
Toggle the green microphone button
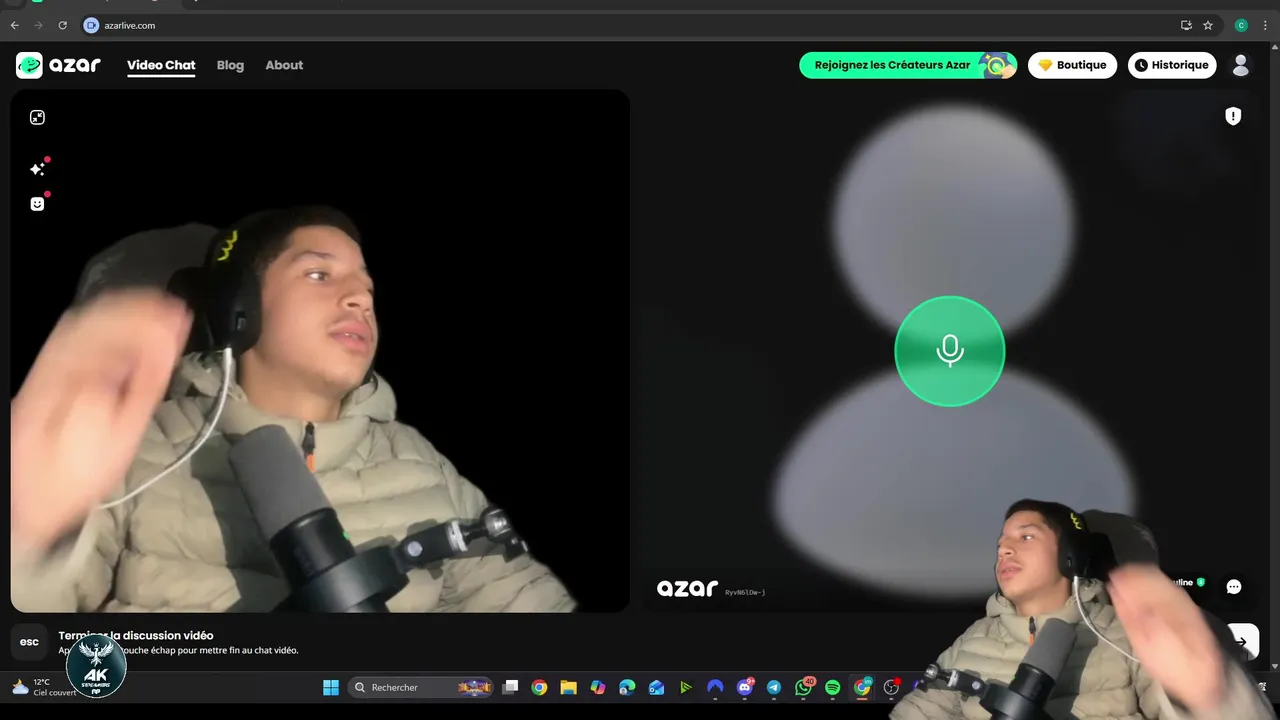(949, 351)
